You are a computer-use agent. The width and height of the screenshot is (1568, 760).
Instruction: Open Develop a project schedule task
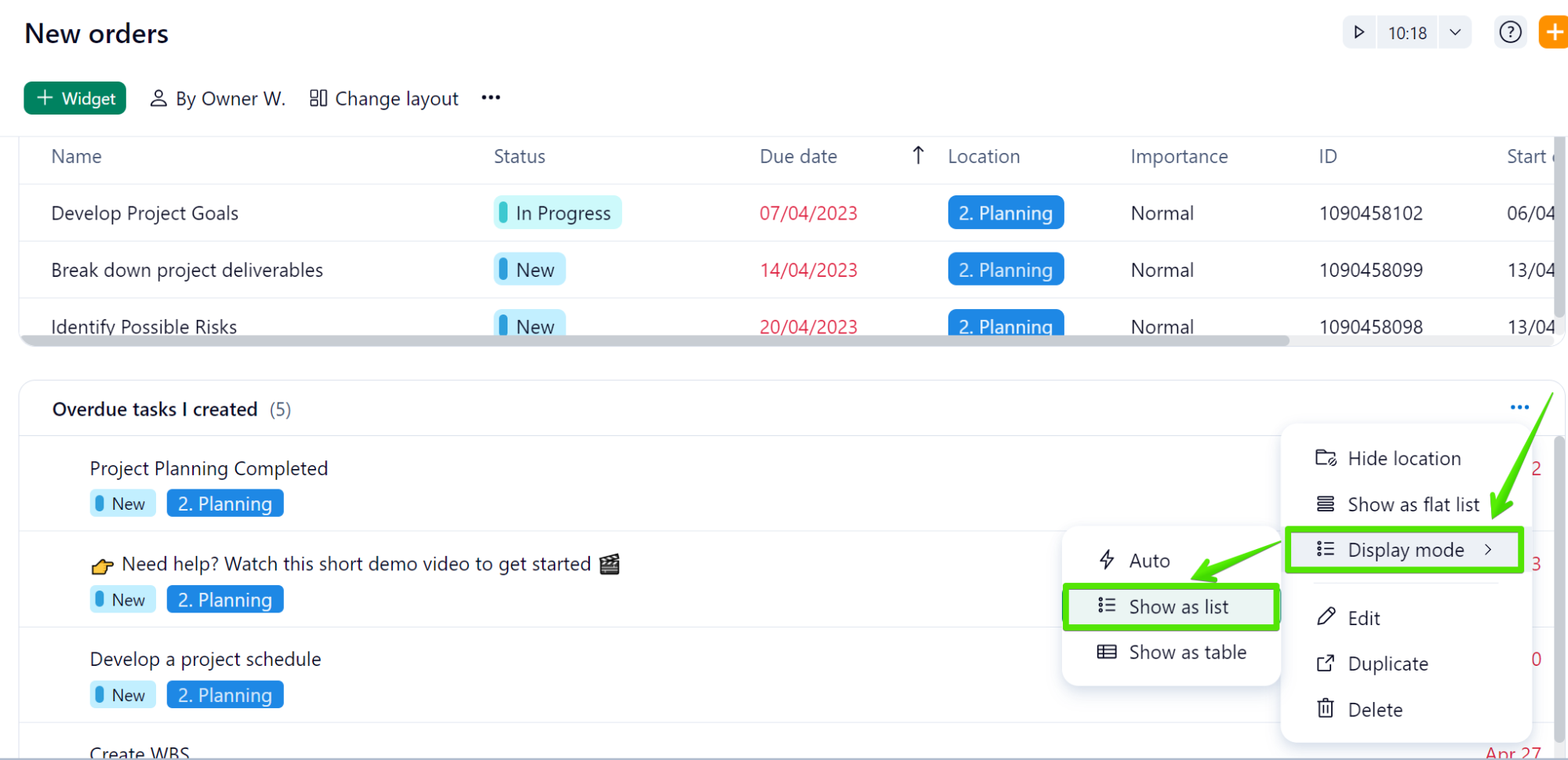coord(206,660)
